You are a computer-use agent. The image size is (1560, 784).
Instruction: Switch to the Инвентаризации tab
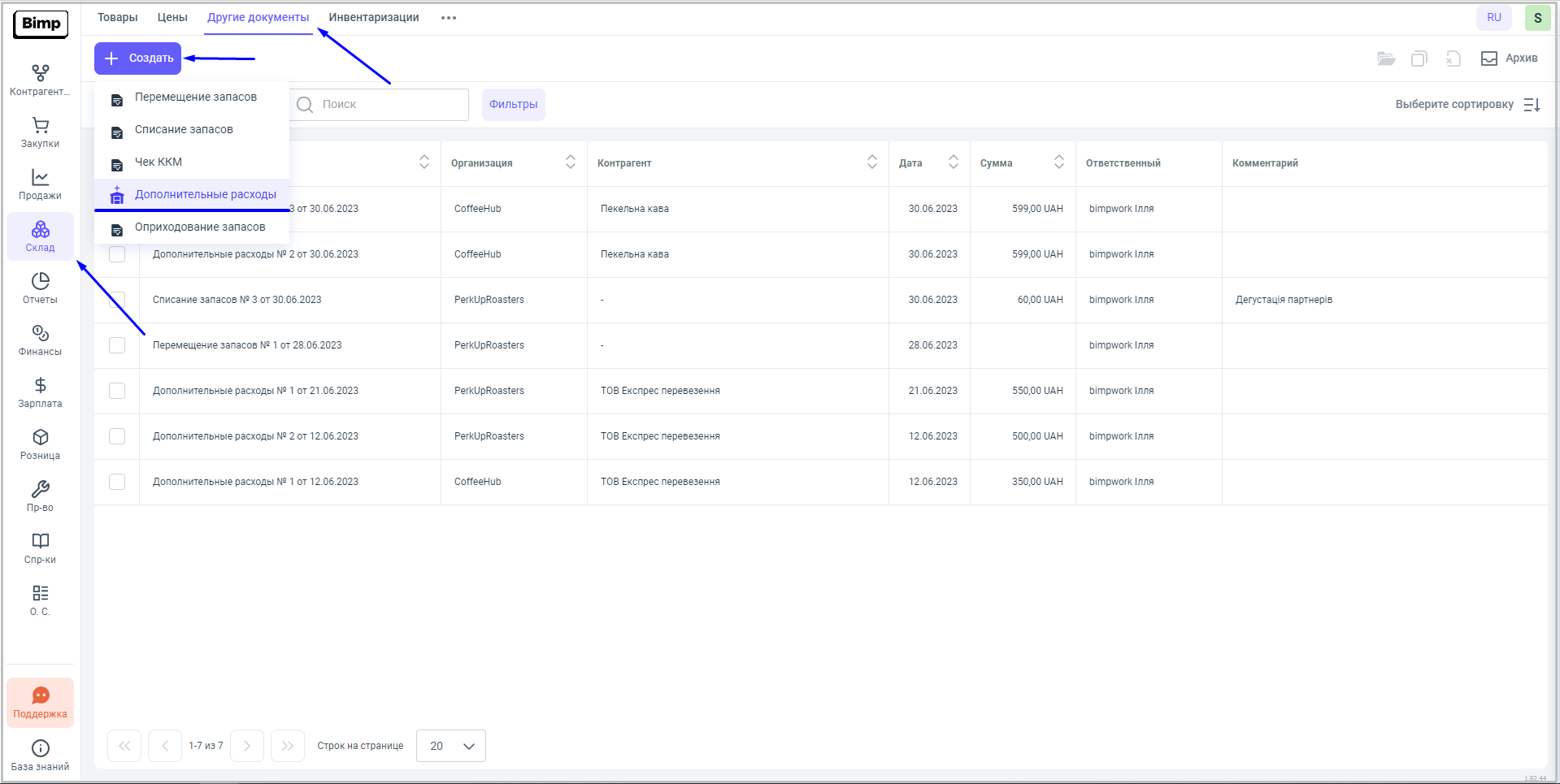pos(373,18)
